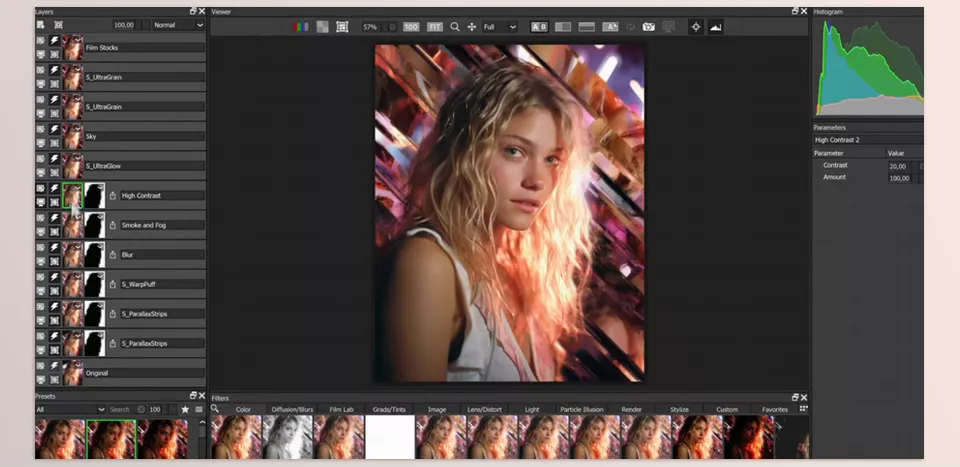
Task: Switch to the Favorites tab
Action: tap(774, 409)
